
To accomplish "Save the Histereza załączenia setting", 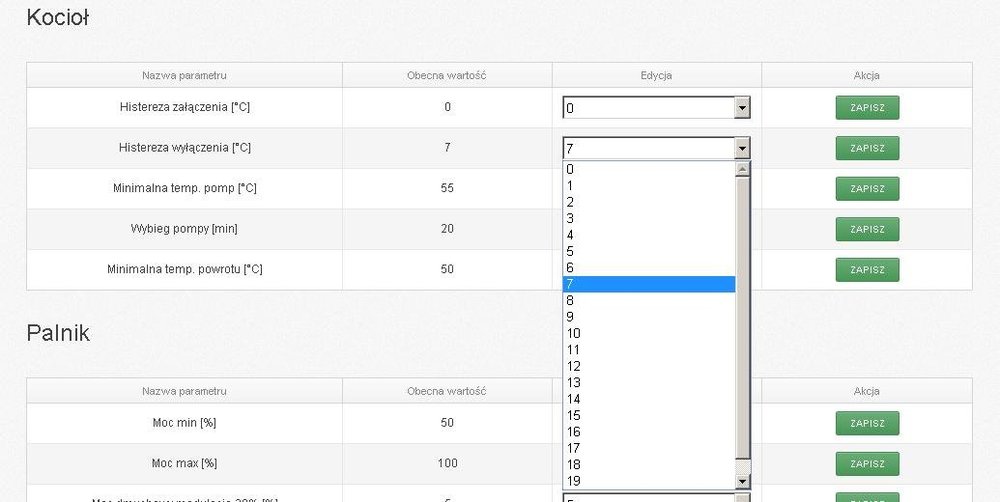I will (867, 107).
